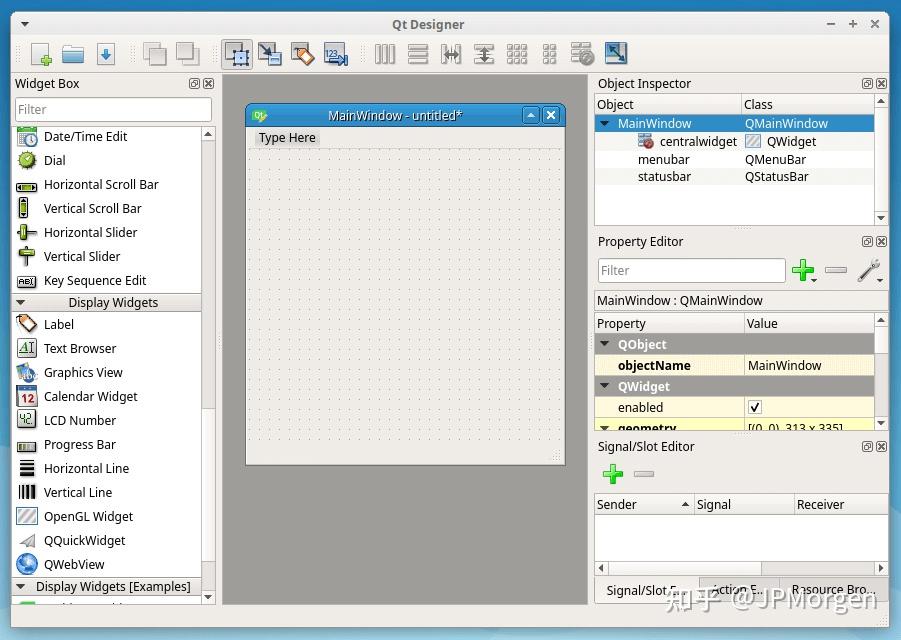Add a new signal/slot connection
Screen dimensions: 901x640
(x=613, y=474)
